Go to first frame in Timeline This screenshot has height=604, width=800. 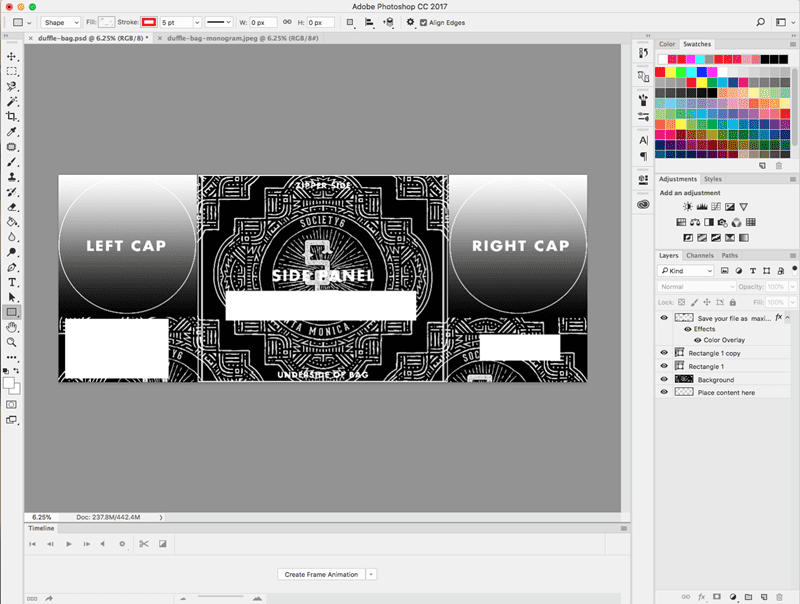(32, 544)
